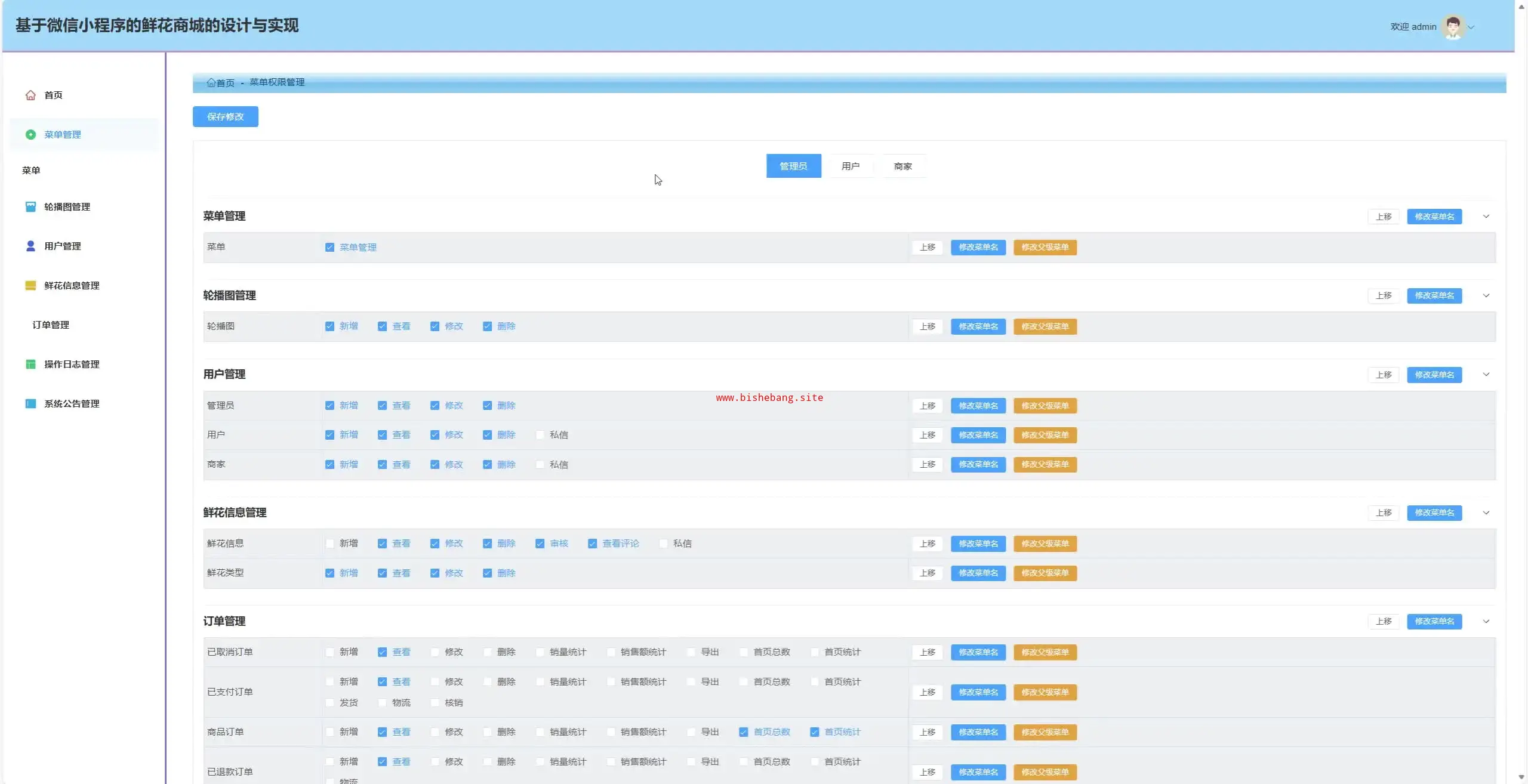Click the 保存修改 button
The height and width of the screenshot is (784, 1528).
[225, 117]
